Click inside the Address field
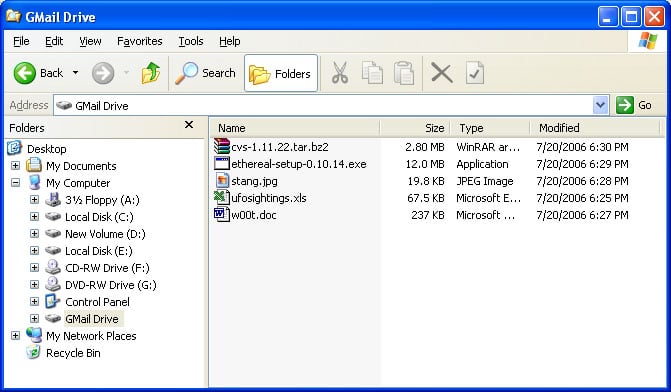671x392 pixels. (x=323, y=105)
